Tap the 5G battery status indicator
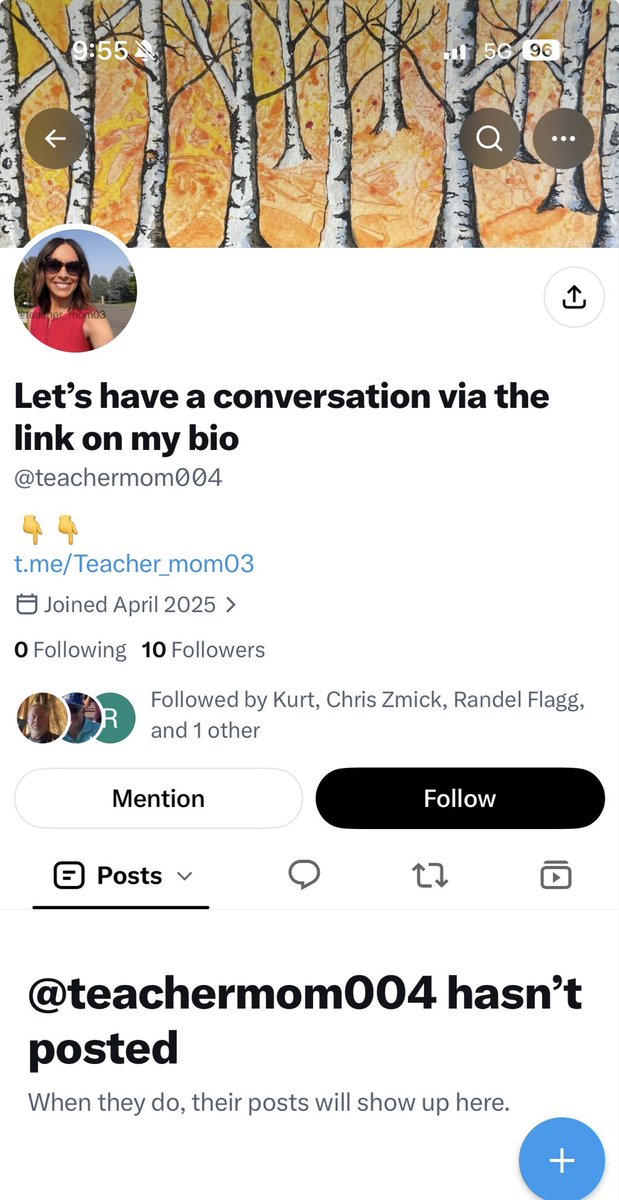The width and height of the screenshot is (619, 1200). [x=522, y=51]
